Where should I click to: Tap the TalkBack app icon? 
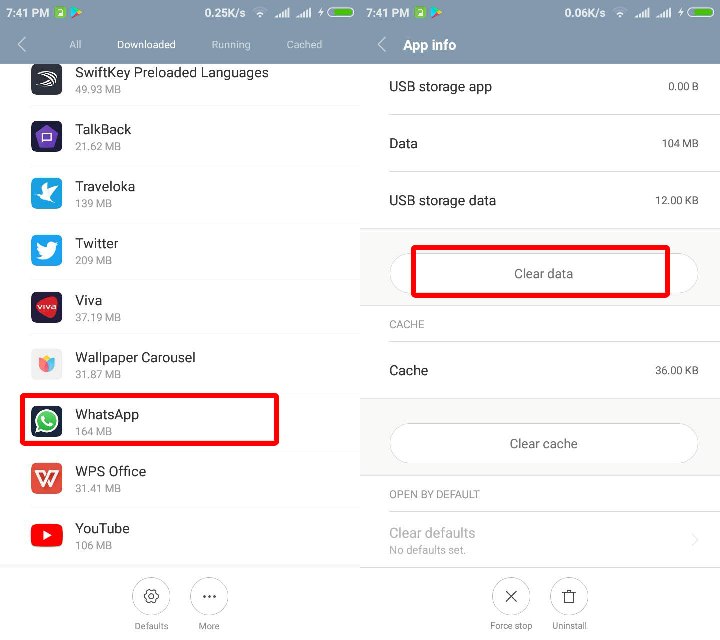[46, 136]
